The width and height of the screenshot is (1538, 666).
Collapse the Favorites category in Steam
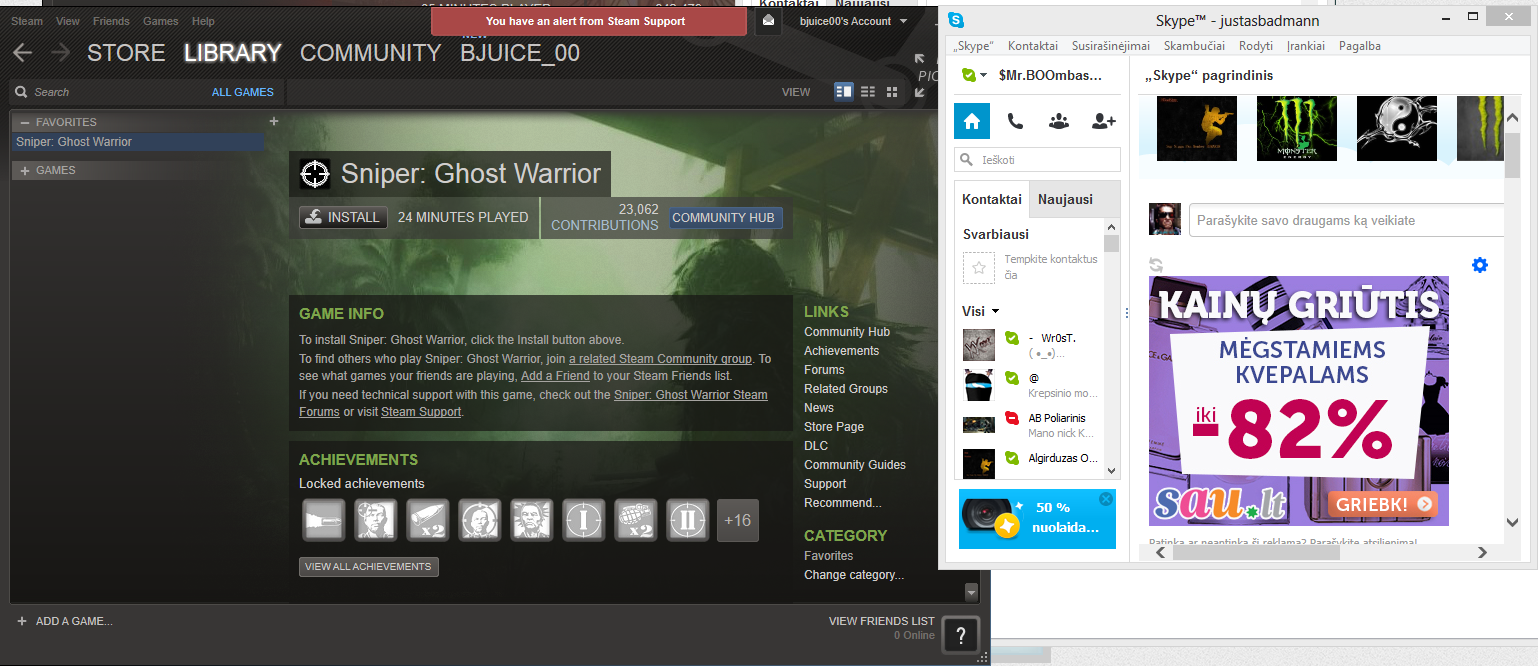[25, 122]
